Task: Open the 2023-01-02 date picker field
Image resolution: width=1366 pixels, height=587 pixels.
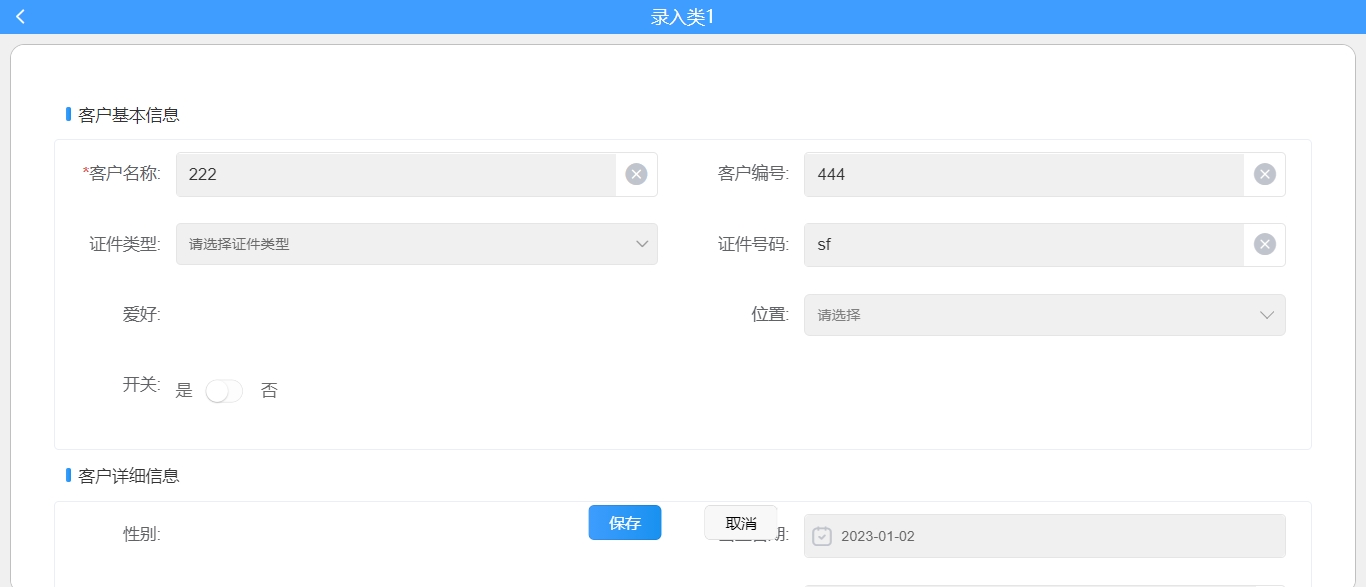Action: (x=1044, y=536)
